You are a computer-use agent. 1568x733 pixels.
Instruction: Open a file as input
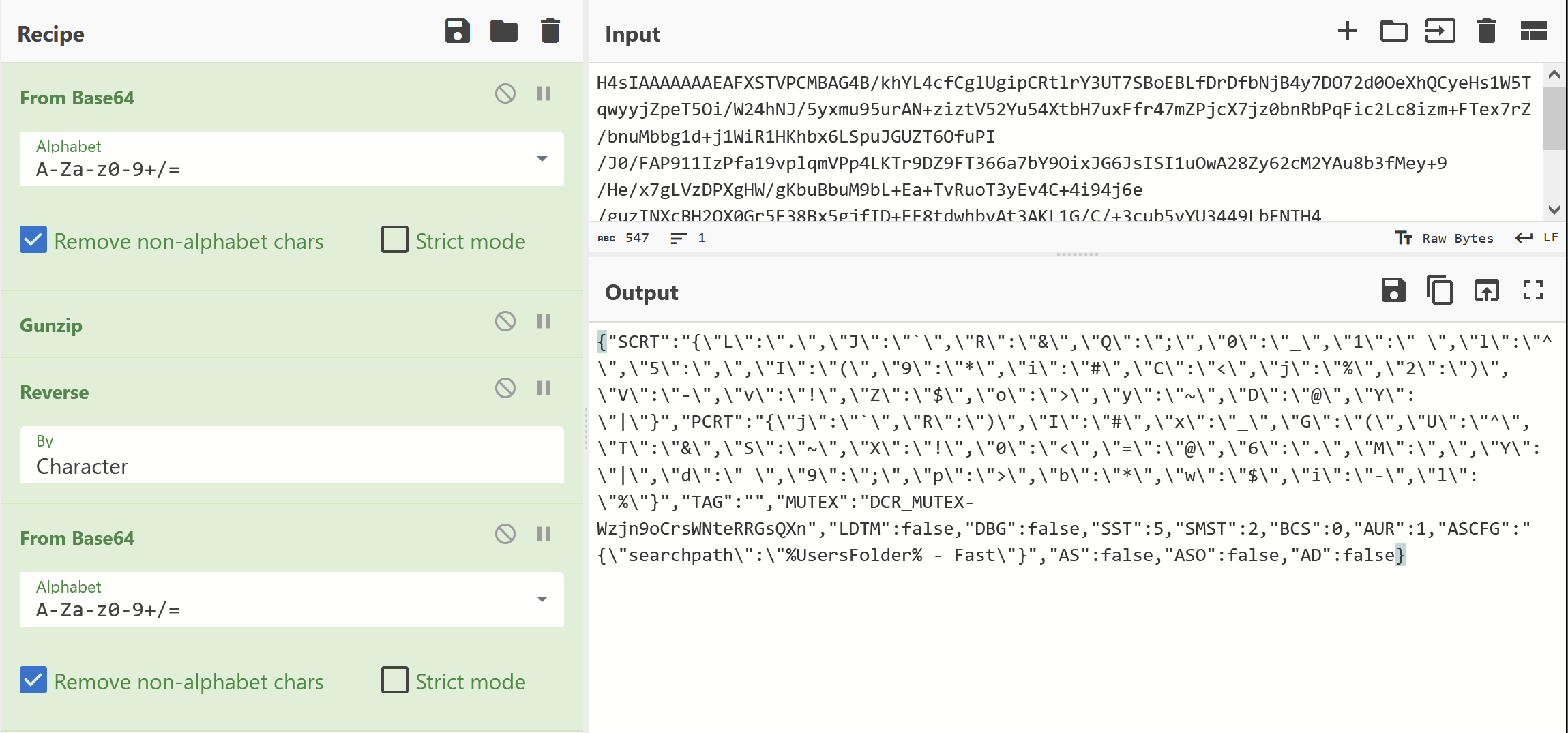(1393, 31)
